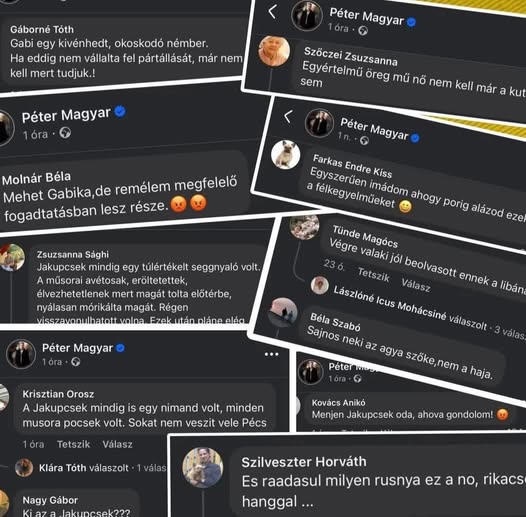The width and height of the screenshot is (526, 517).
Task: Click the globe privacy icon above Krisztian Orosz comment
Action: [x=75, y=362]
